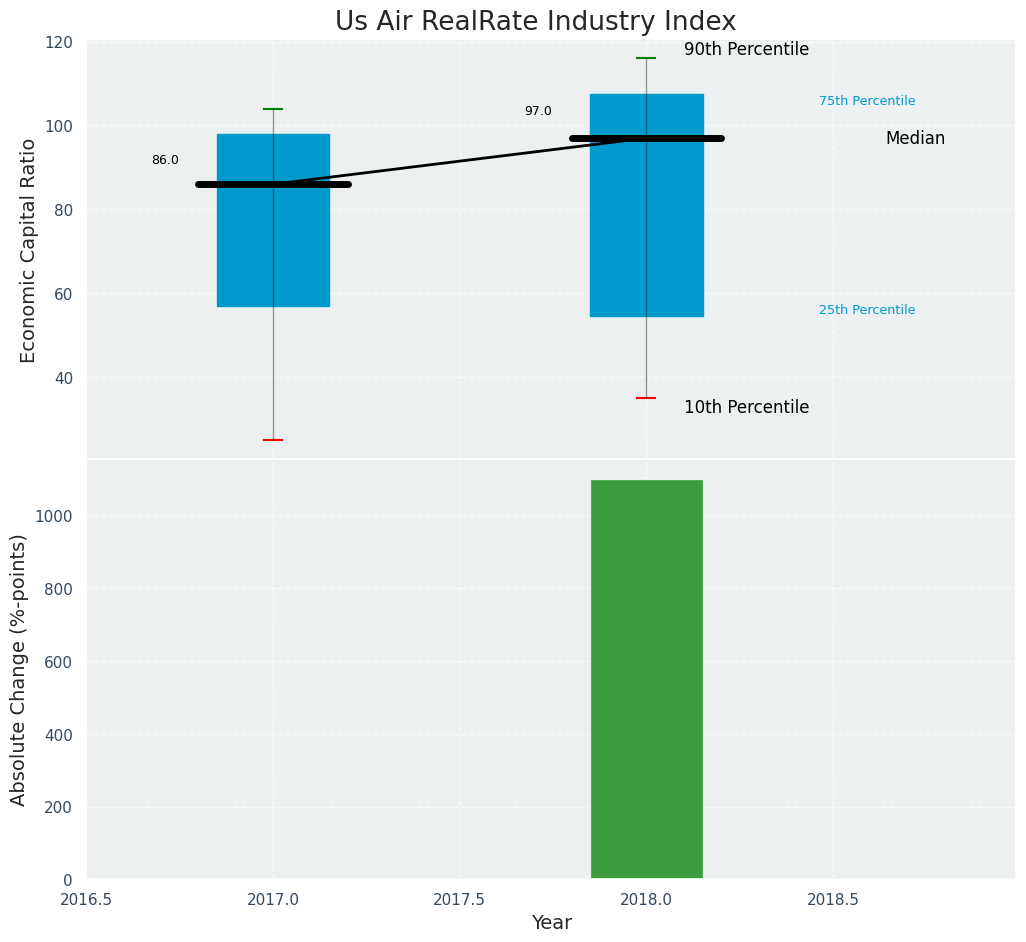
Task: Click the 1000 tick on the lower y-axis
Action: point(56,517)
